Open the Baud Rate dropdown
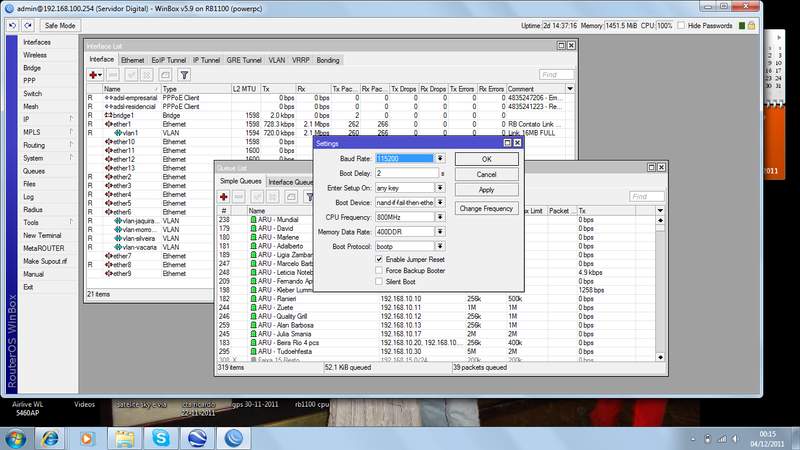This screenshot has height=450, width=800. pos(439,158)
